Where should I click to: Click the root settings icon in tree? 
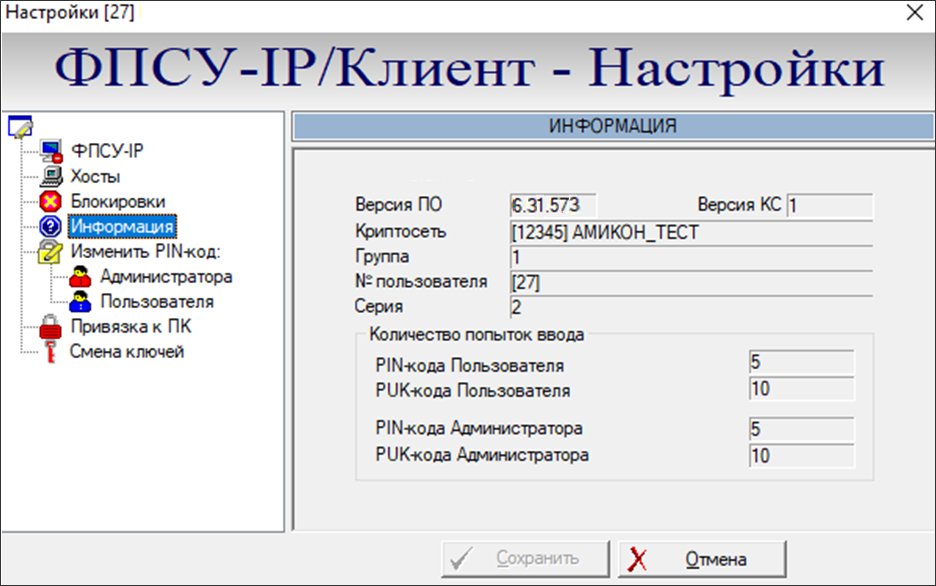[x=21, y=127]
